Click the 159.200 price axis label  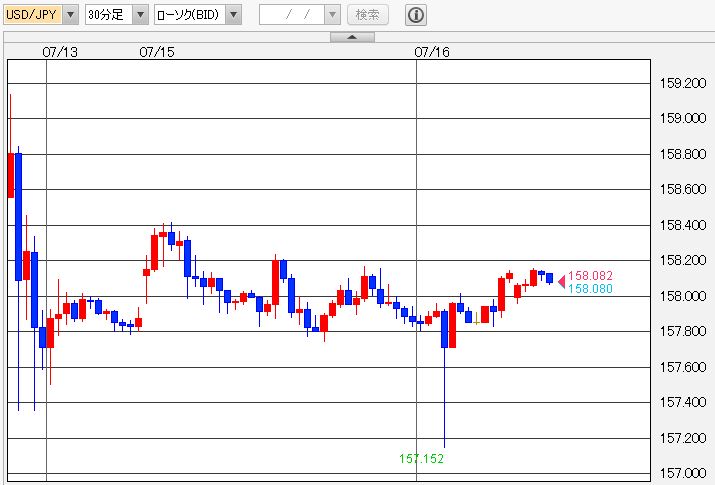683,83
